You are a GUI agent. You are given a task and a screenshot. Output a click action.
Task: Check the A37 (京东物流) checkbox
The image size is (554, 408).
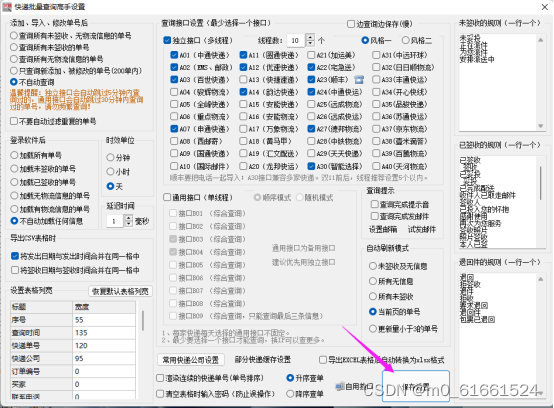[x=376, y=129]
